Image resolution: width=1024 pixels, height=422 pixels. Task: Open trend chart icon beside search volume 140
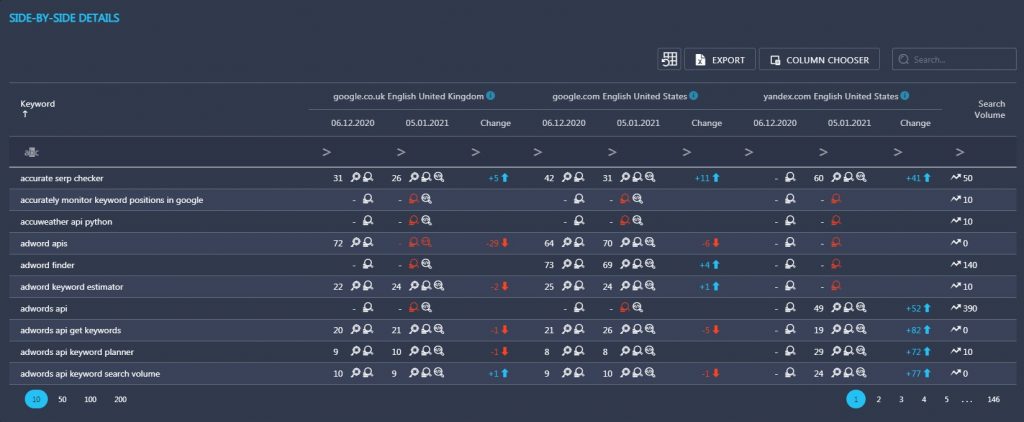click(x=956, y=265)
